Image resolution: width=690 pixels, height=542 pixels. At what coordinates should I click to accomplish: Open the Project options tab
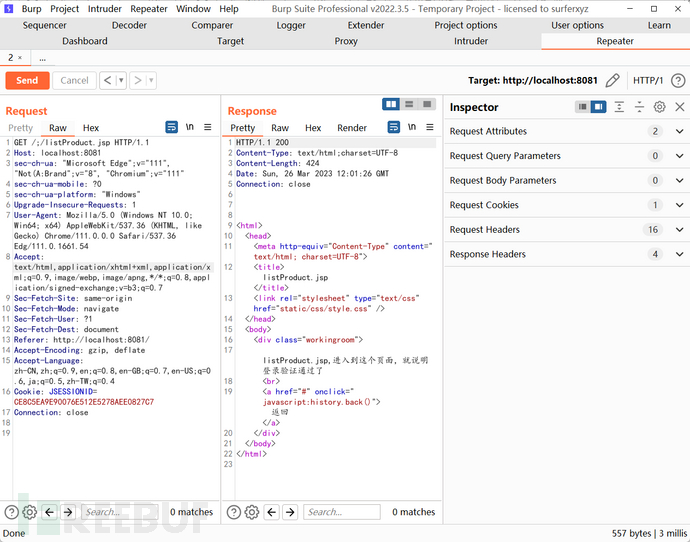466,26
